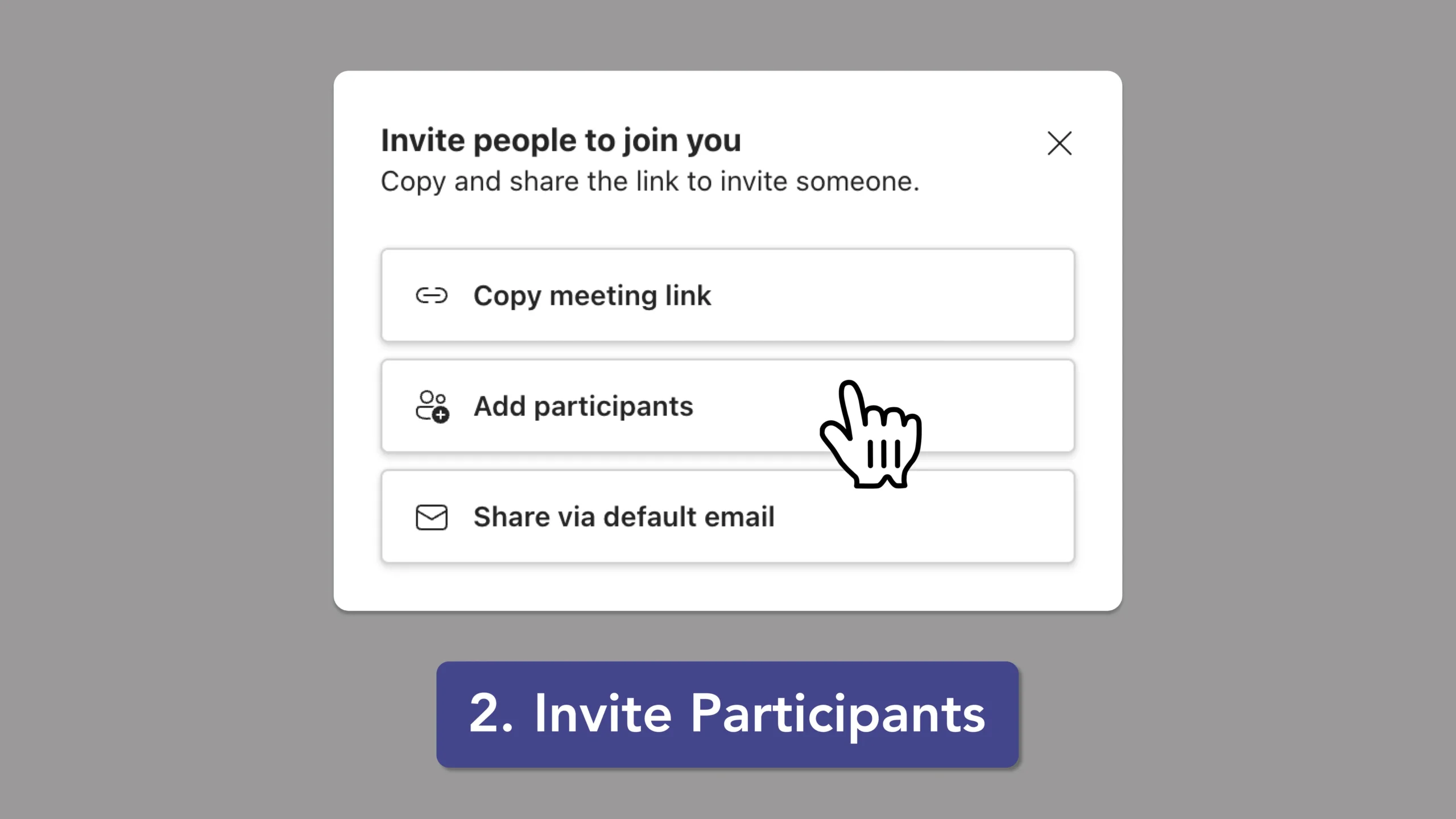This screenshot has height=819, width=1456.
Task: Click the plus badge on the participants icon
Action: pos(441,416)
